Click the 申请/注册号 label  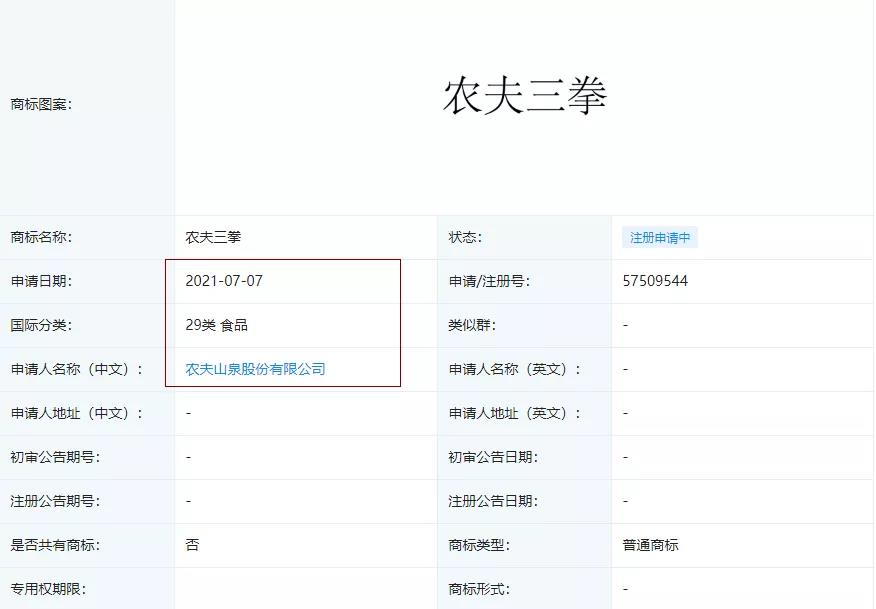[x=489, y=281]
